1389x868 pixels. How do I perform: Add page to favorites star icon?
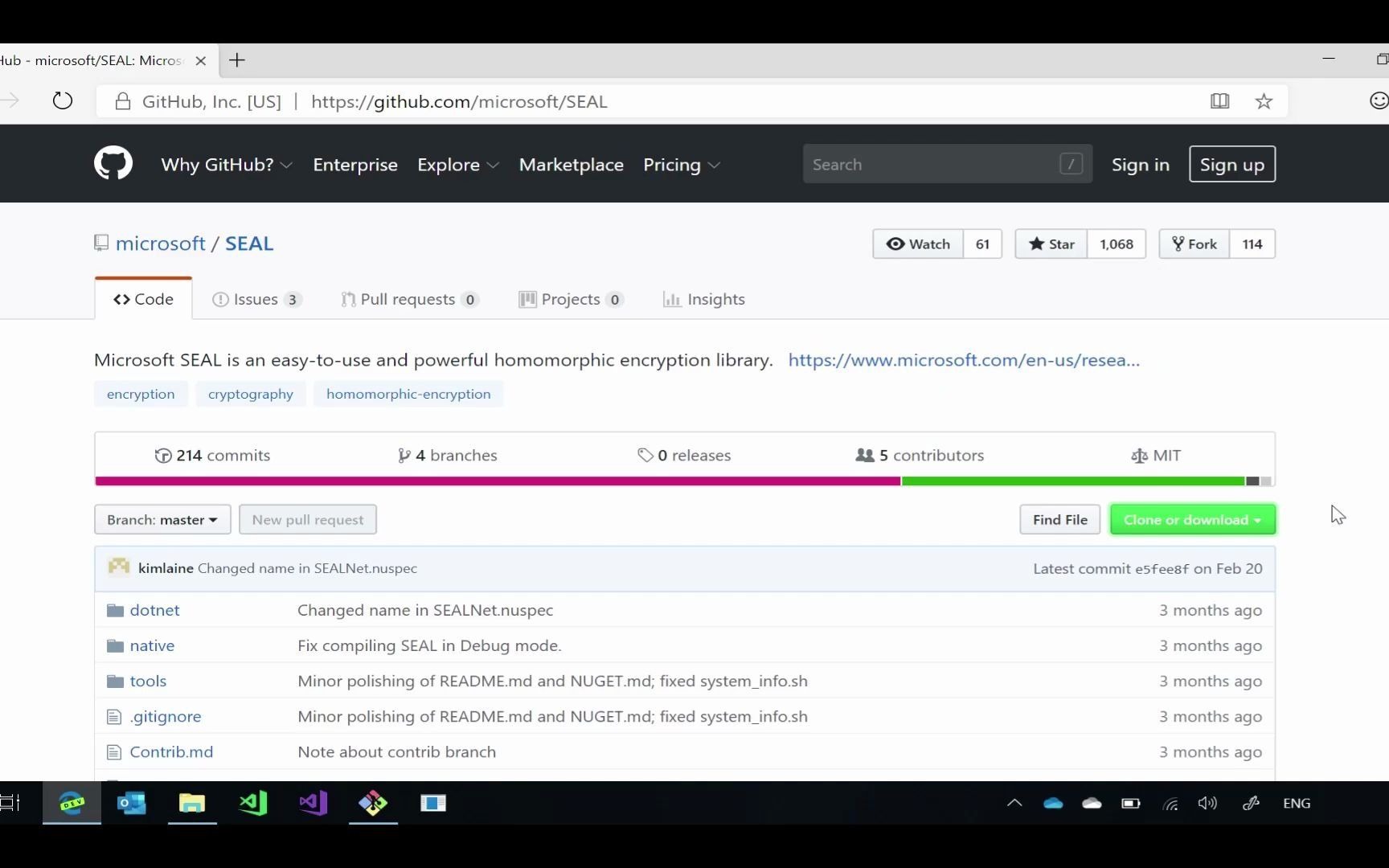click(x=1264, y=101)
